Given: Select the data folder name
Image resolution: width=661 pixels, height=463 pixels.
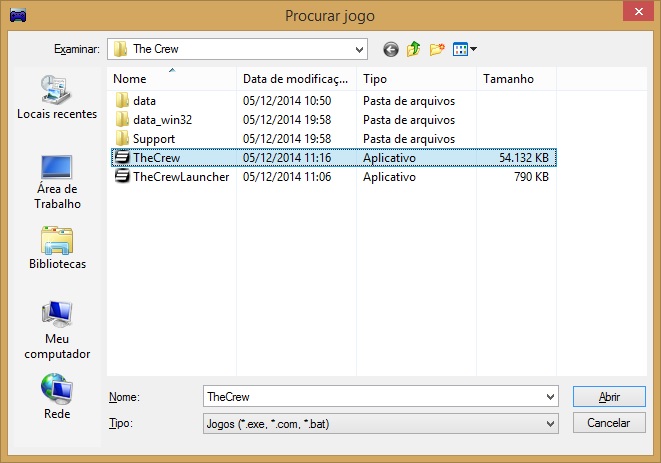Looking at the screenshot, I should (x=145, y=101).
